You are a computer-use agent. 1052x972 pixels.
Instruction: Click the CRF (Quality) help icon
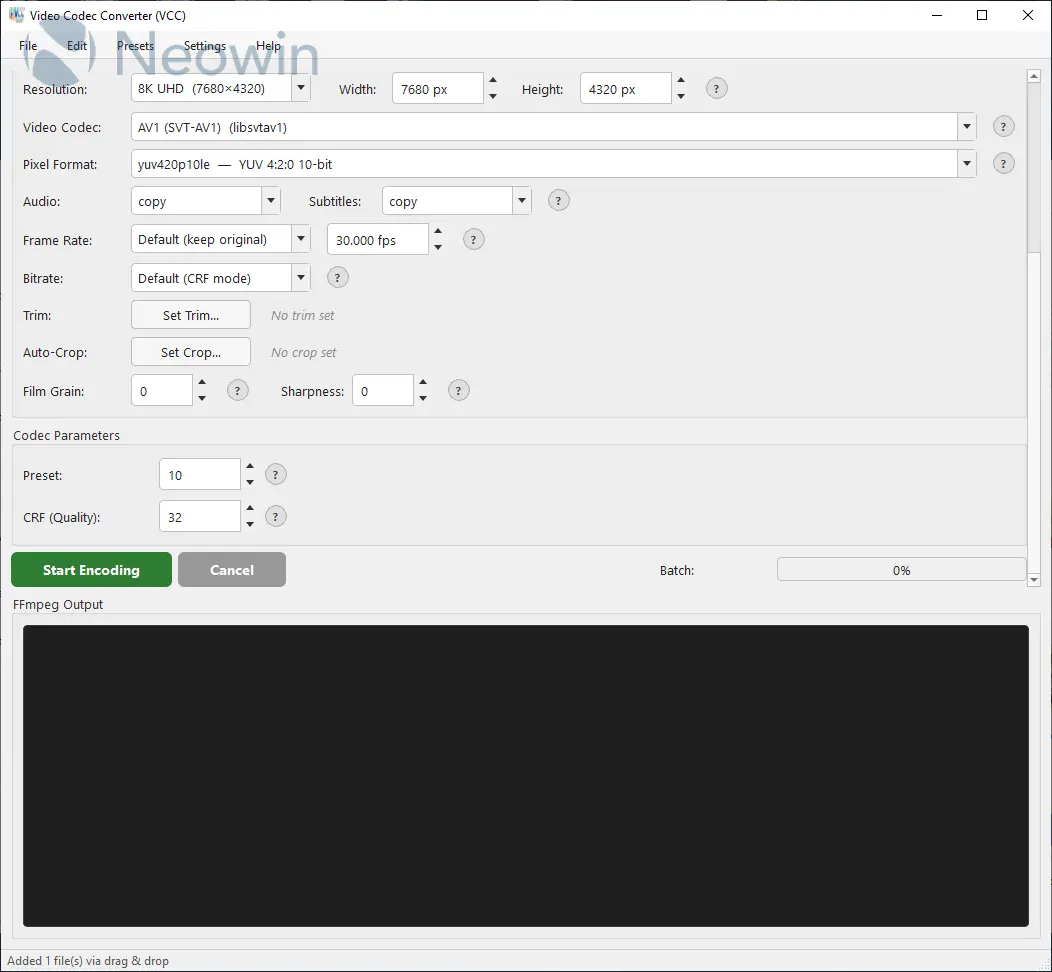point(276,516)
